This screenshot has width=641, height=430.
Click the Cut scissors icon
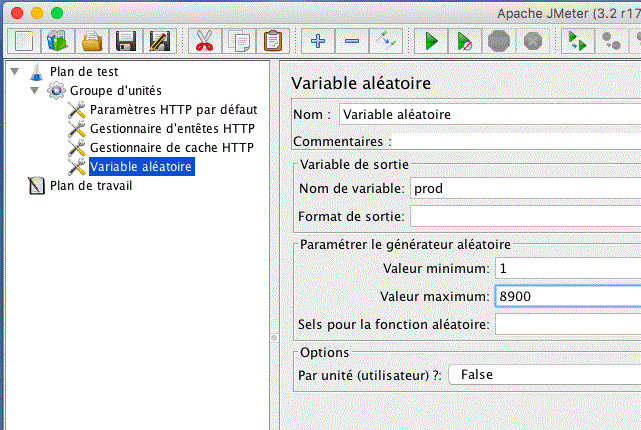[204, 41]
